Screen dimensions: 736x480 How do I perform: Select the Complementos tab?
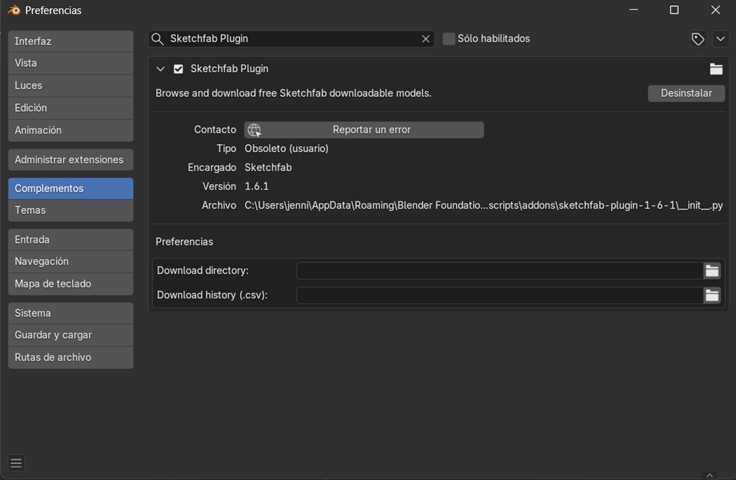click(71, 189)
